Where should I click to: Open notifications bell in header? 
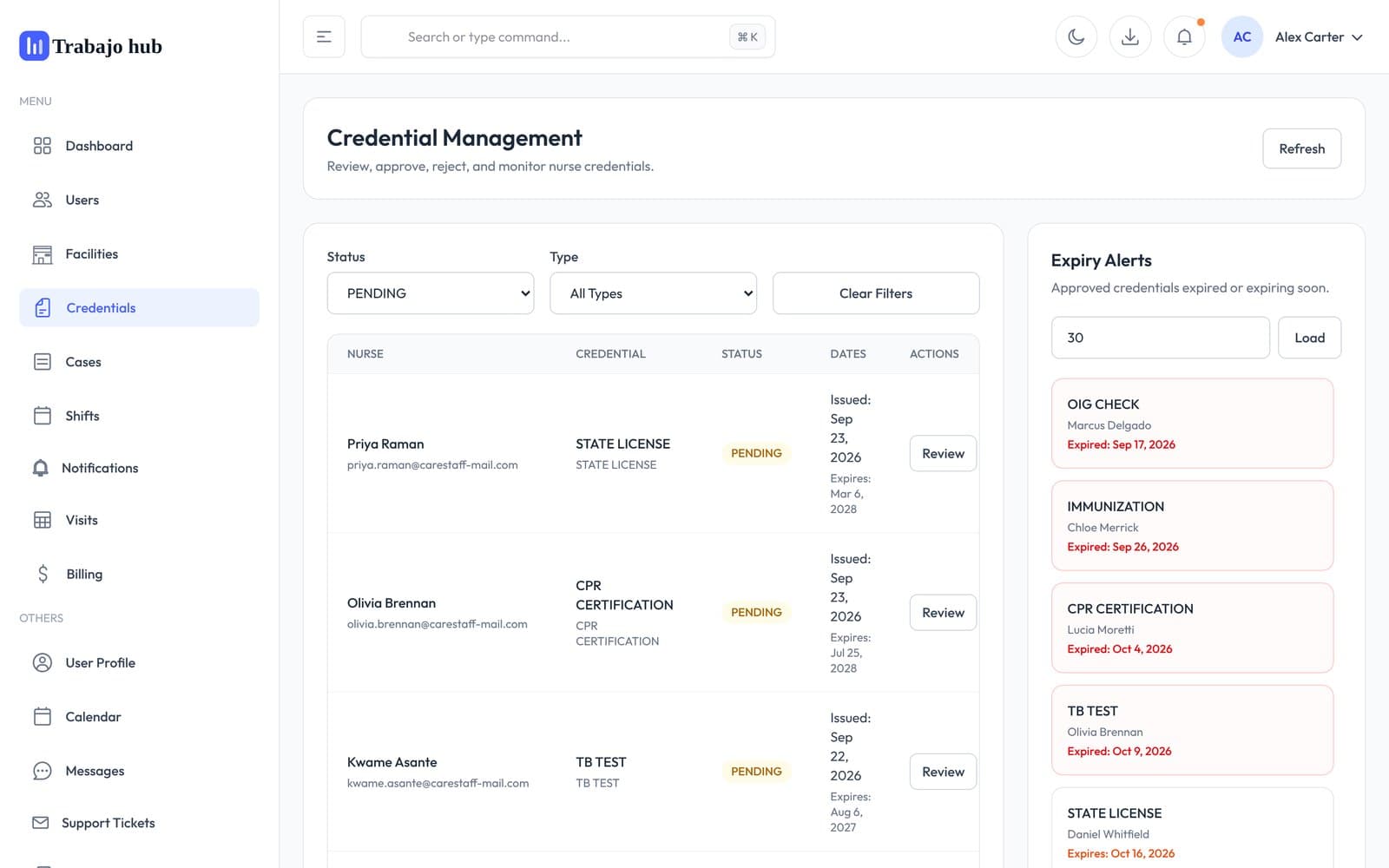coord(1184,36)
